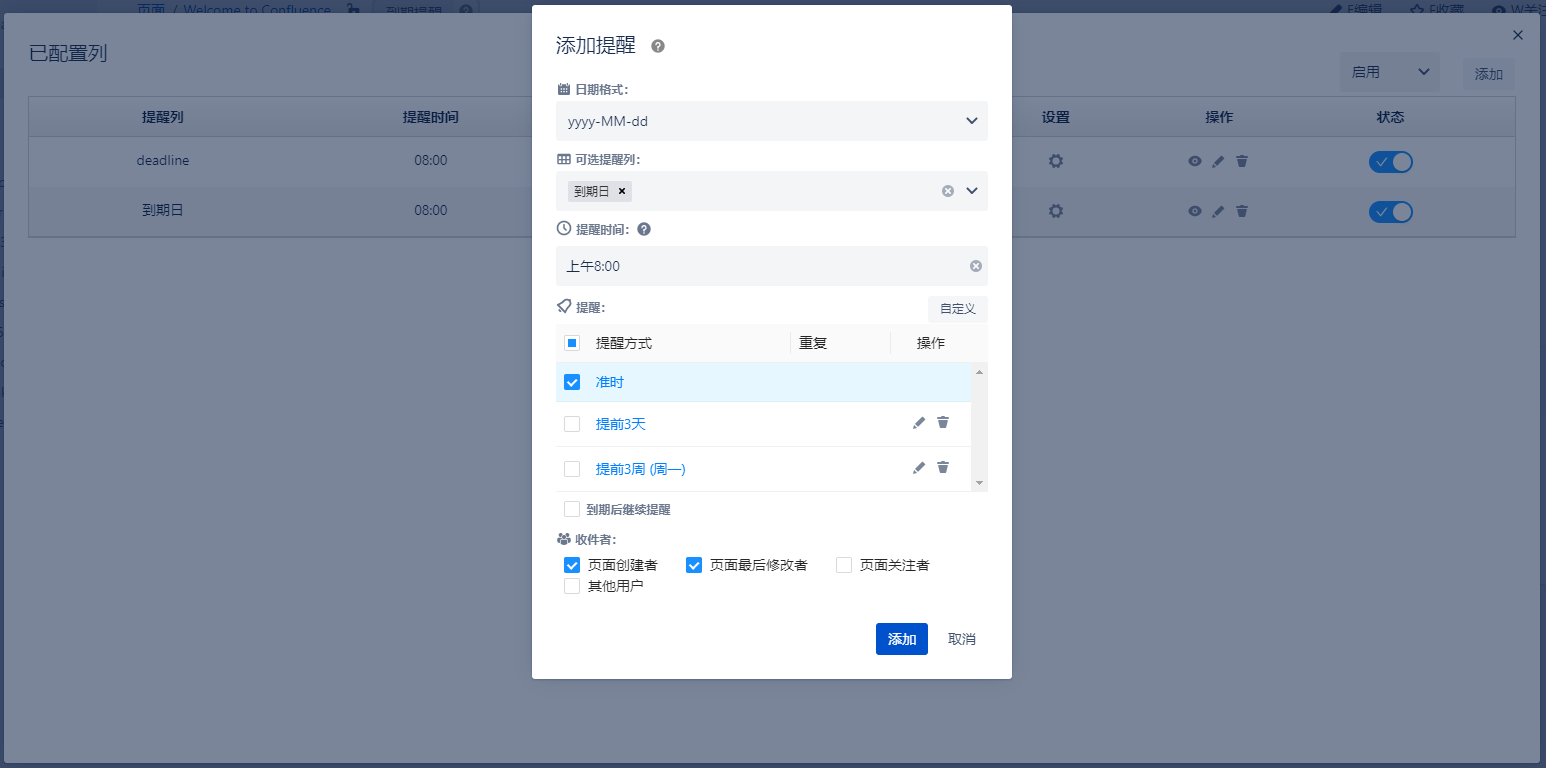1546x768 pixels.
Task: Click the help icon next to 提醒时间
Action: pos(644,229)
